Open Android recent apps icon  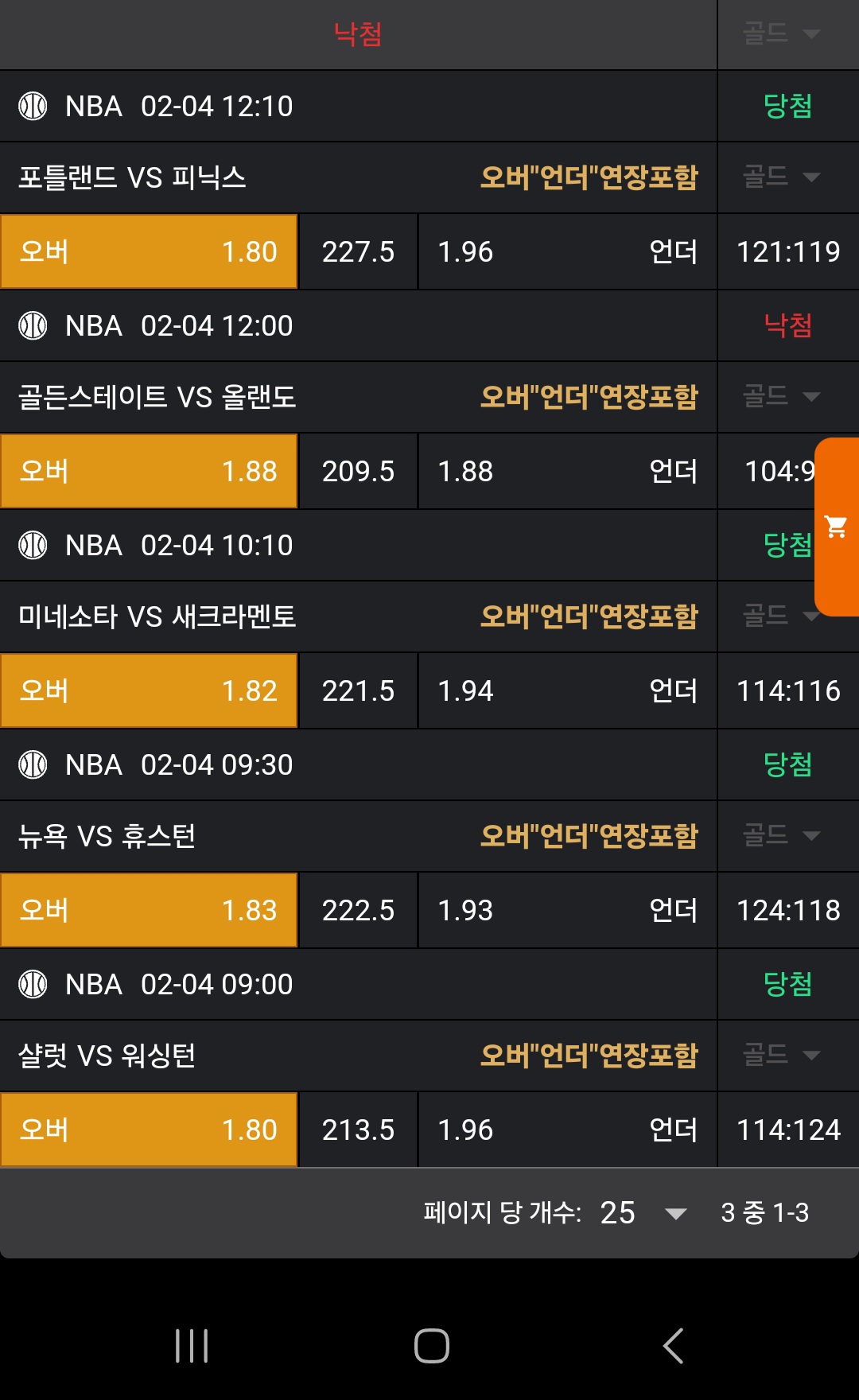192,1346
